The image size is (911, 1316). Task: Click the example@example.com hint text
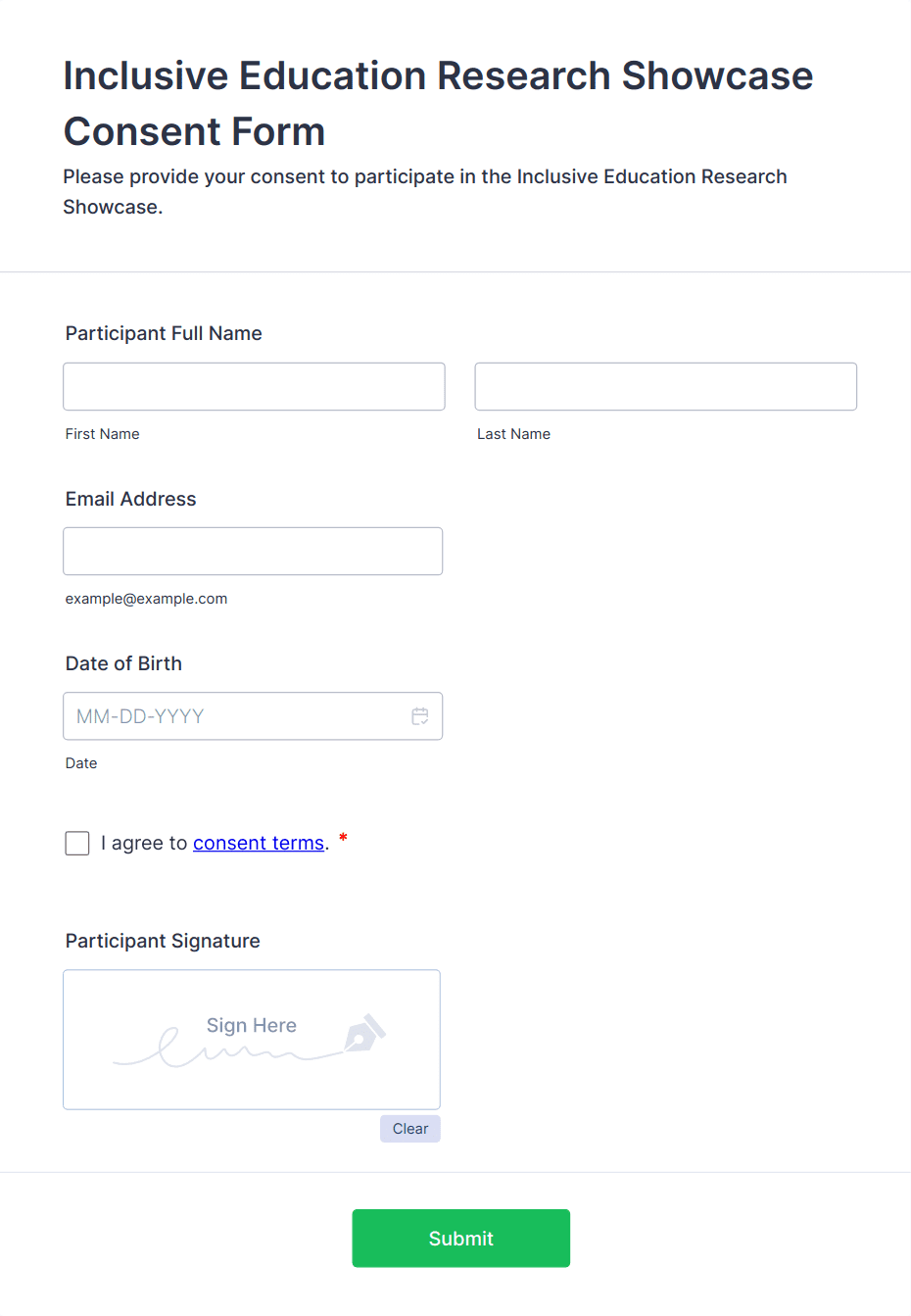[x=146, y=599]
